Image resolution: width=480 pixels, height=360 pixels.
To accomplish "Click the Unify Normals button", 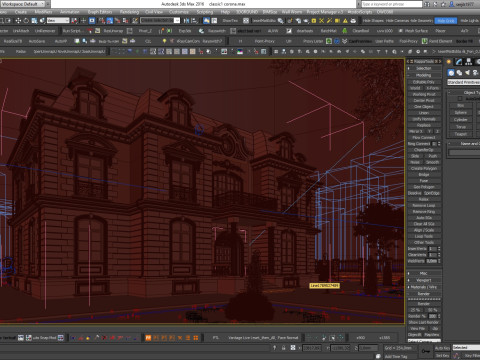I will (424, 119).
